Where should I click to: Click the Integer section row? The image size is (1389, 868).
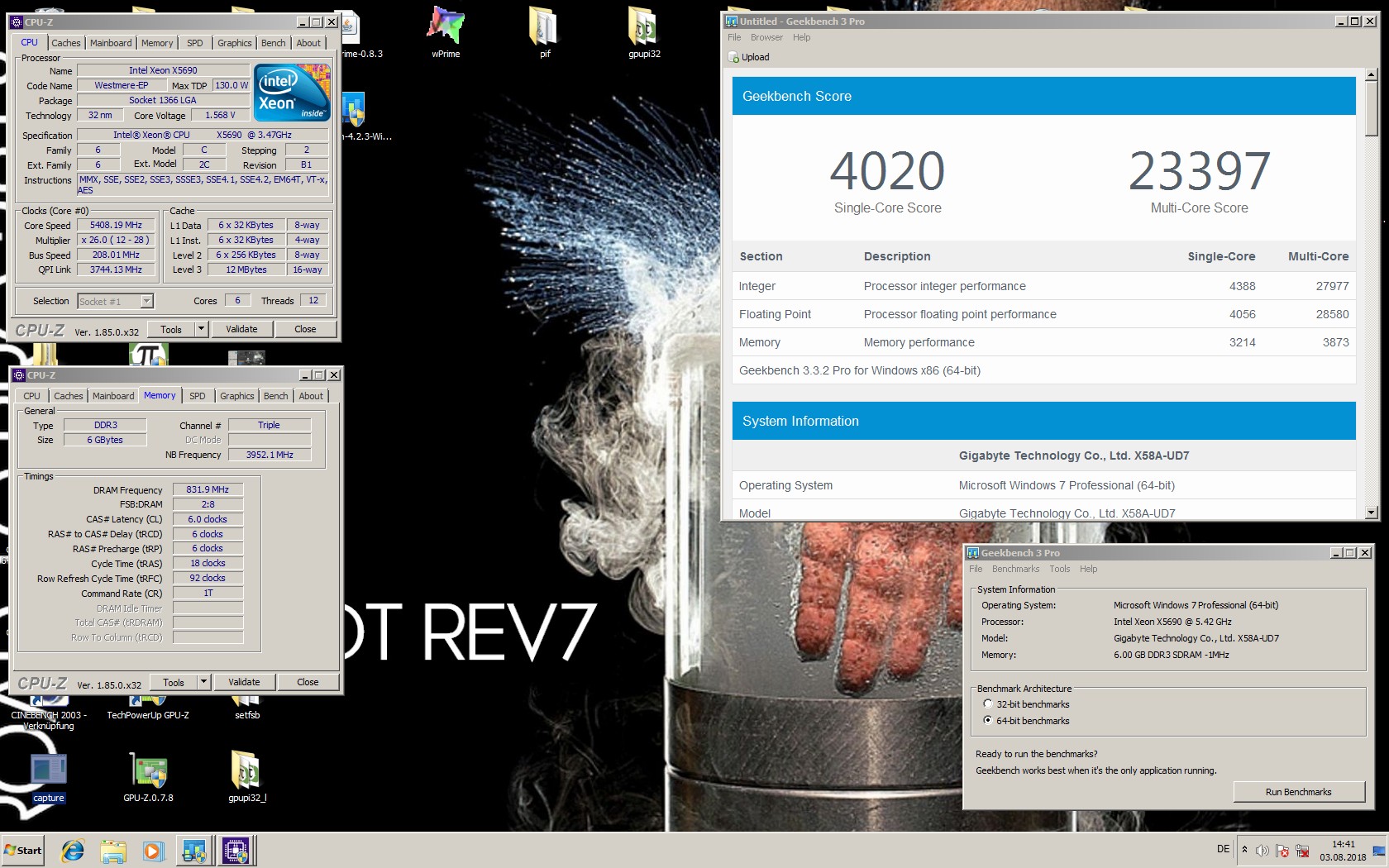[1043, 286]
